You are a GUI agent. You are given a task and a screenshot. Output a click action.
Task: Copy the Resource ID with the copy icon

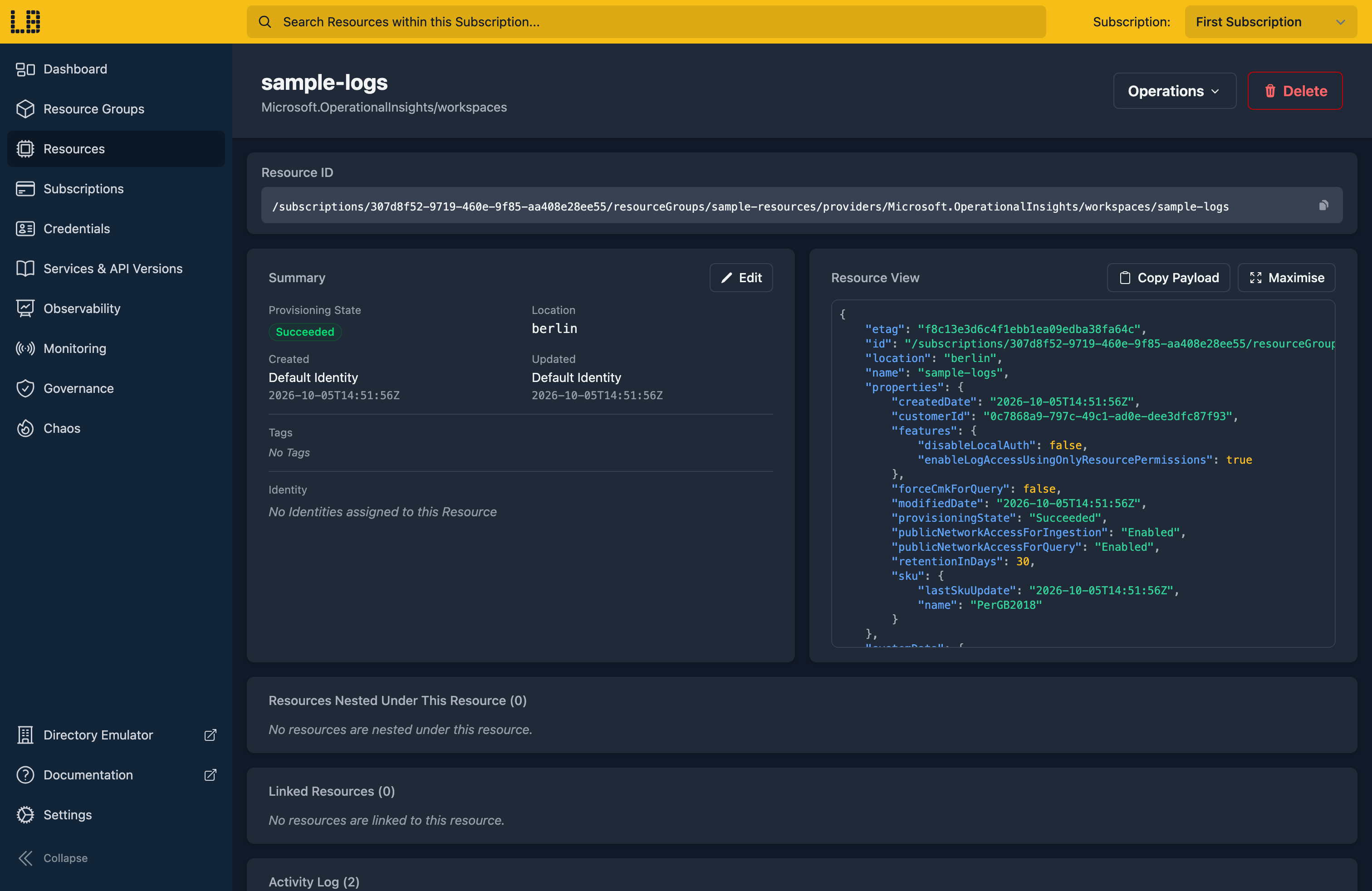(x=1323, y=205)
